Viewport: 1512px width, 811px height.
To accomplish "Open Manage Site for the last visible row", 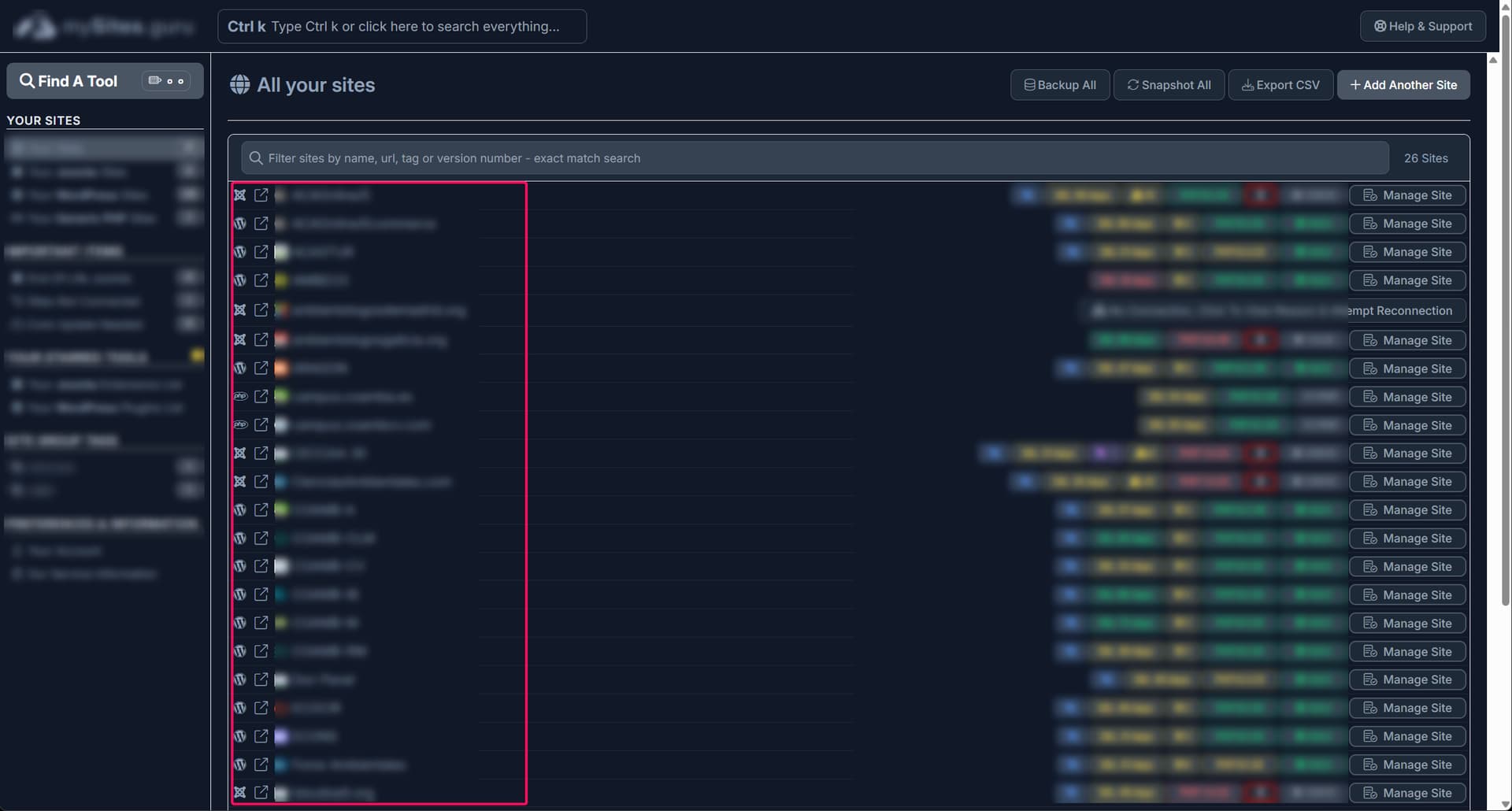I will (1406, 793).
